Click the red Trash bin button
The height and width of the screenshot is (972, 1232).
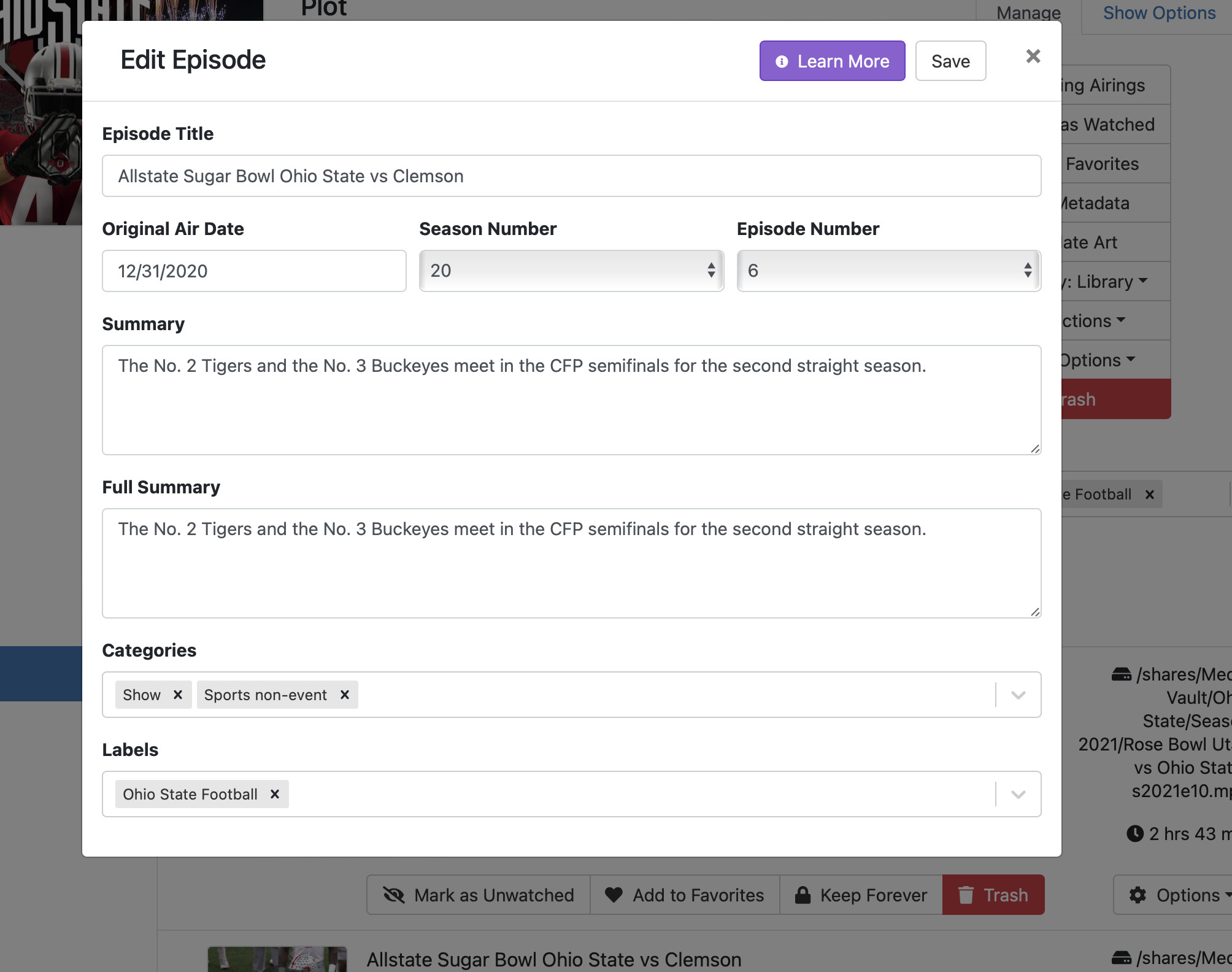pos(993,895)
